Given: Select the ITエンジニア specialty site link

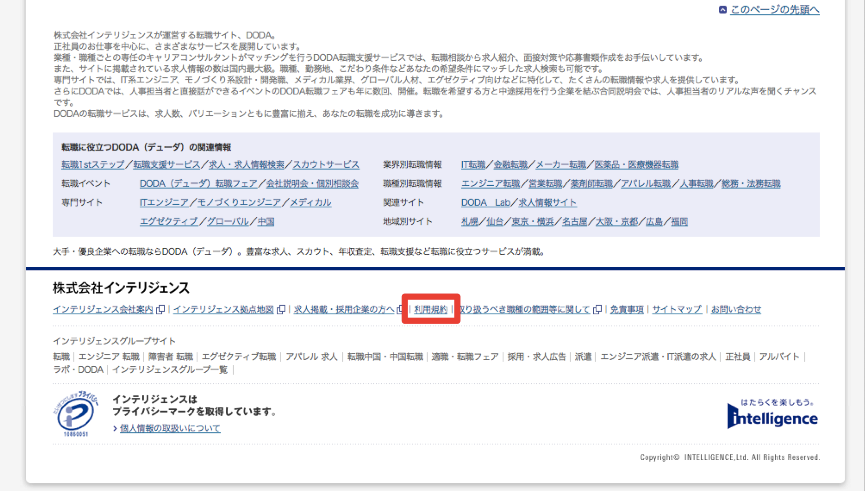Looking at the screenshot, I should tap(164, 202).
